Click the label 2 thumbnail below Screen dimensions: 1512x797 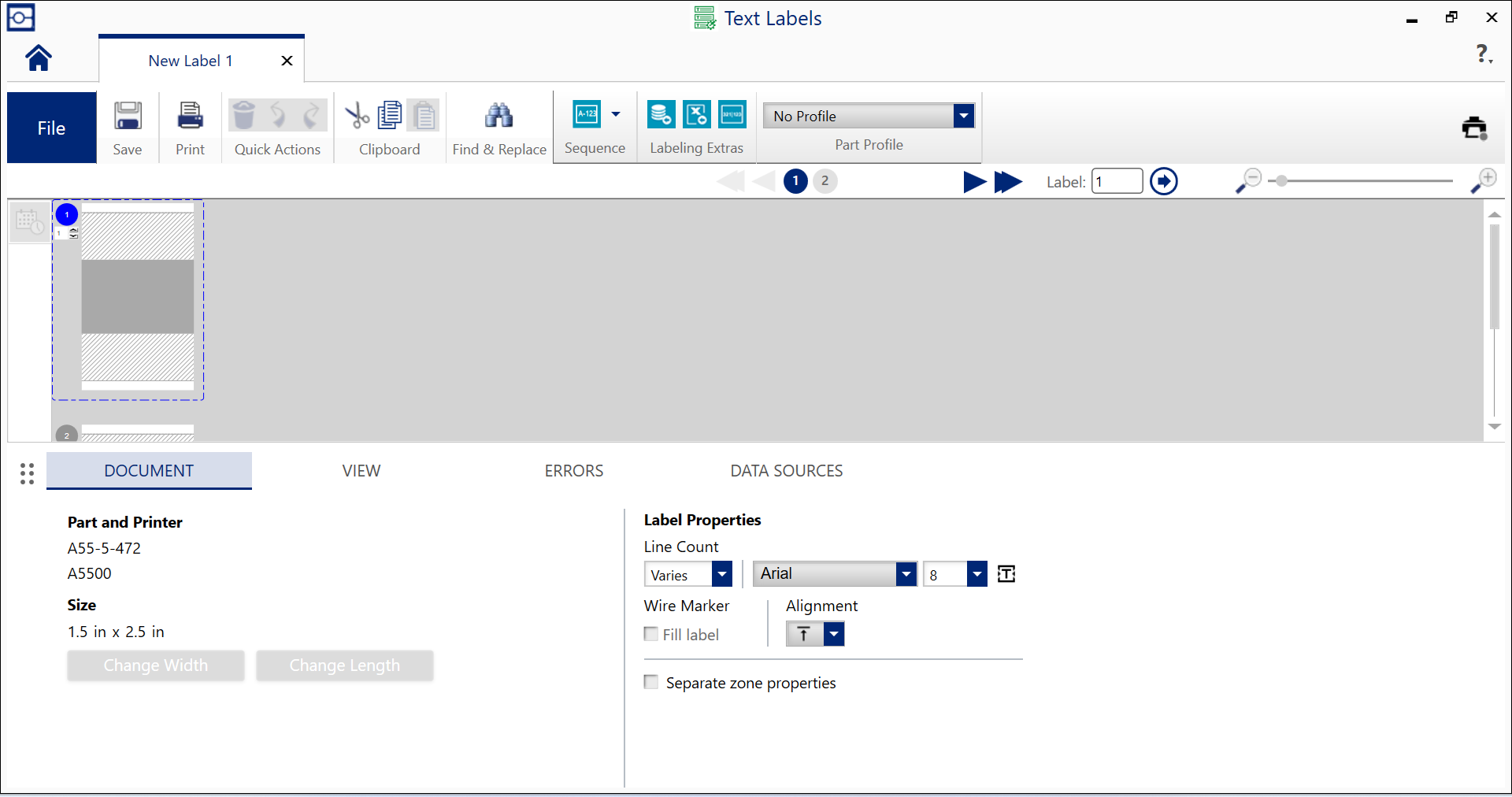click(x=138, y=433)
